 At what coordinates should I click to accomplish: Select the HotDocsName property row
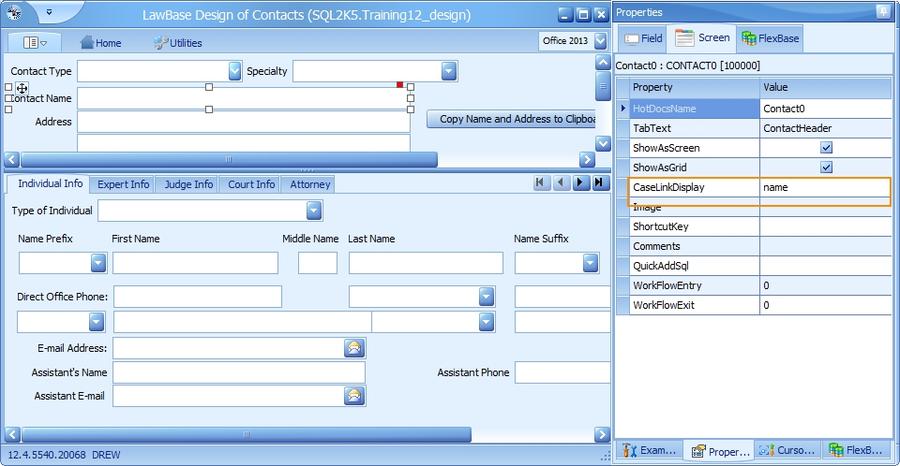(754, 108)
